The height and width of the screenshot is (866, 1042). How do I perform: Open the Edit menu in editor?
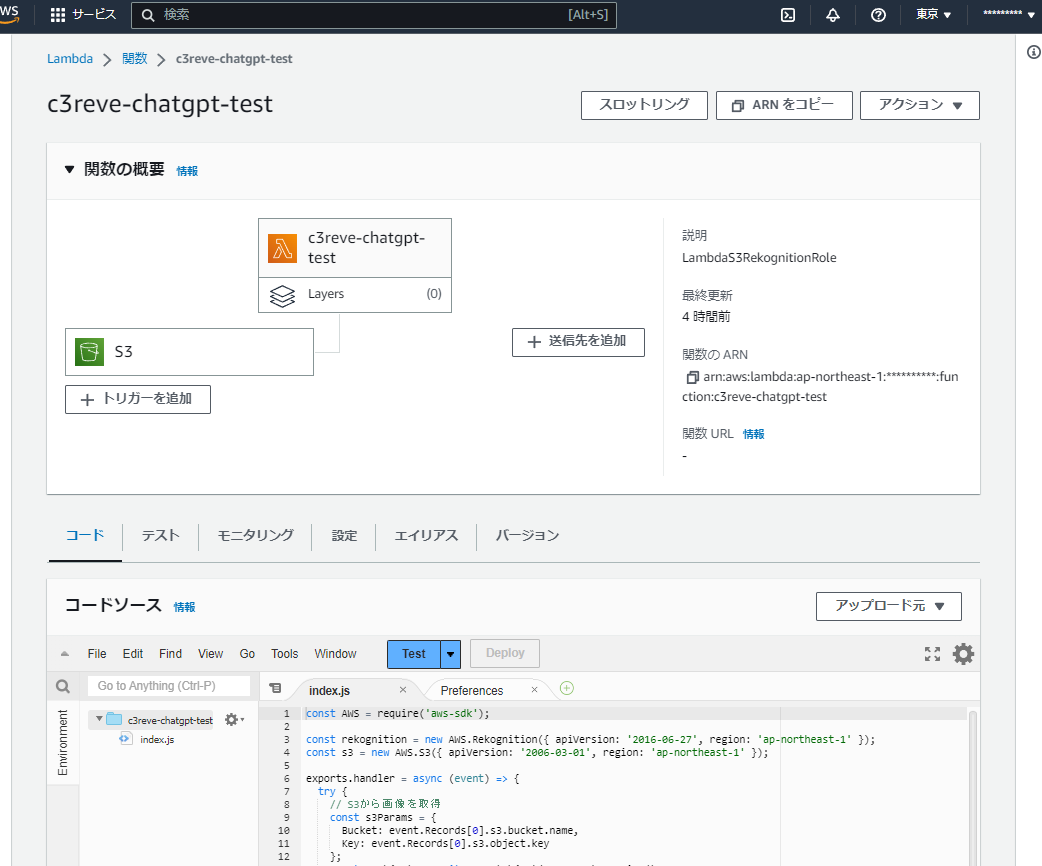tap(133, 654)
